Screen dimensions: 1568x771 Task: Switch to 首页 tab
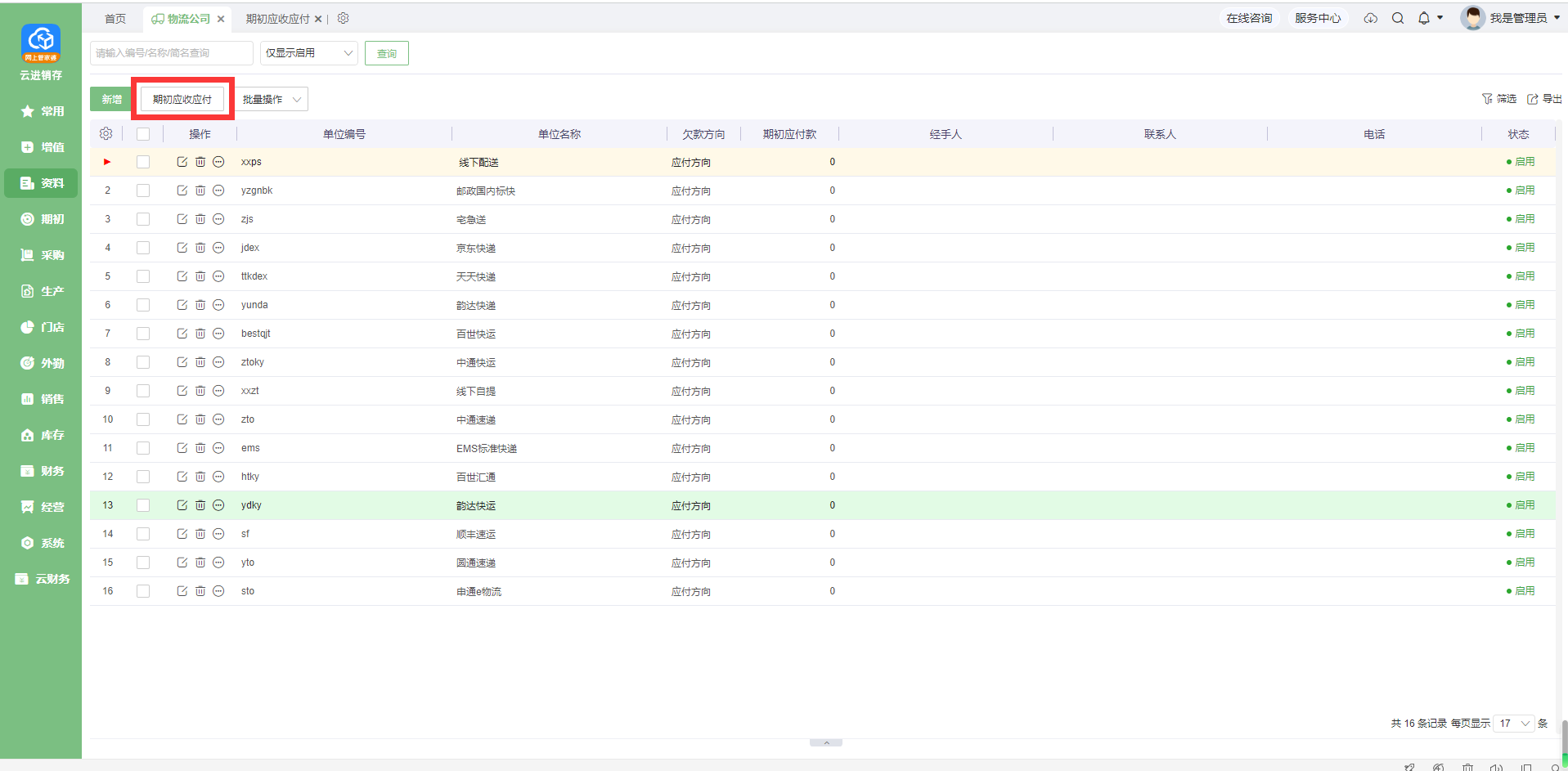pos(115,18)
